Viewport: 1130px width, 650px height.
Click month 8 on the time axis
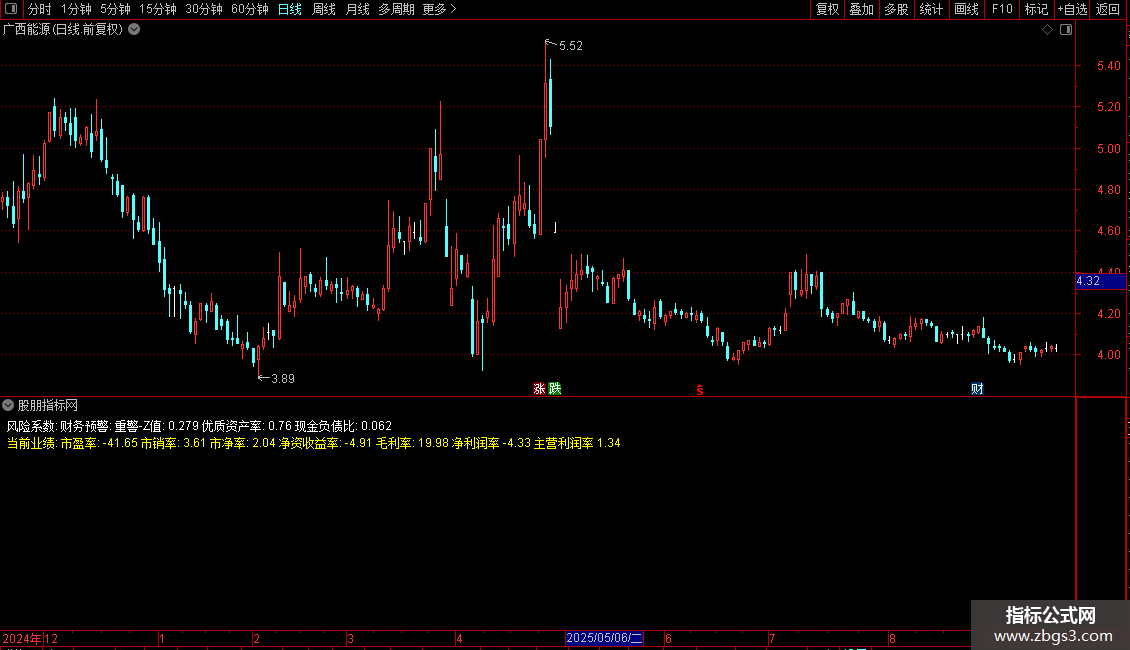pyautogui.click(x=892, y=638)
